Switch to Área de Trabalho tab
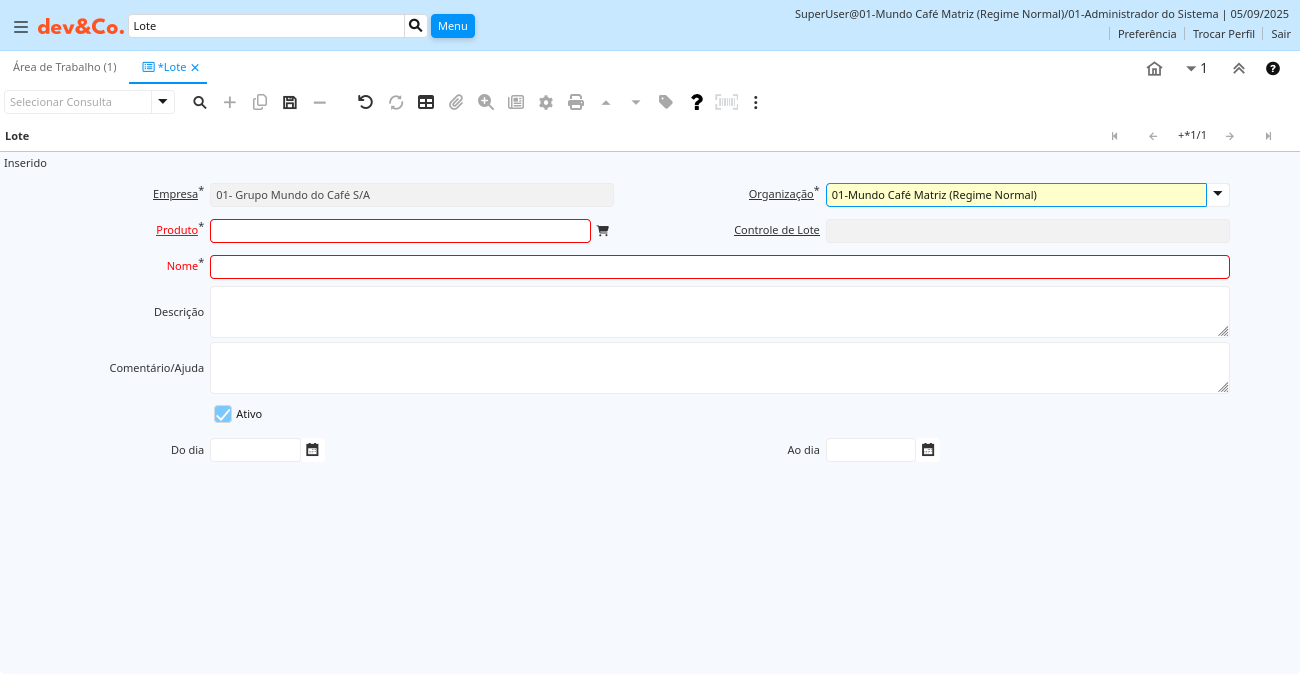 (x=64, y=67)
